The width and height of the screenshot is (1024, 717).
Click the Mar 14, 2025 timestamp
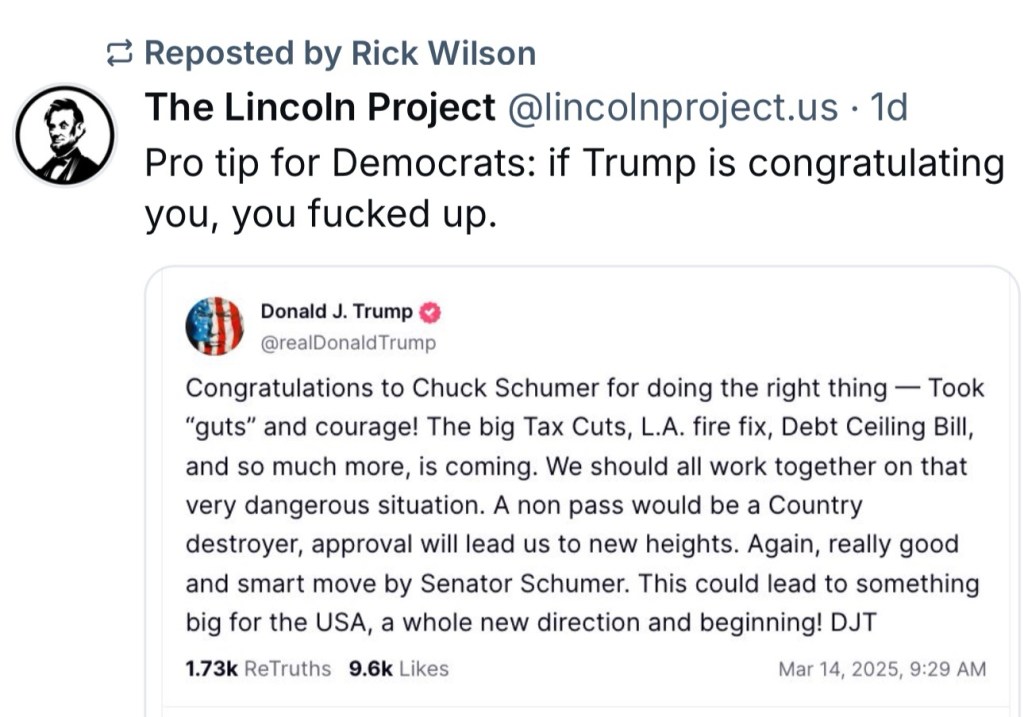point(882,669)
